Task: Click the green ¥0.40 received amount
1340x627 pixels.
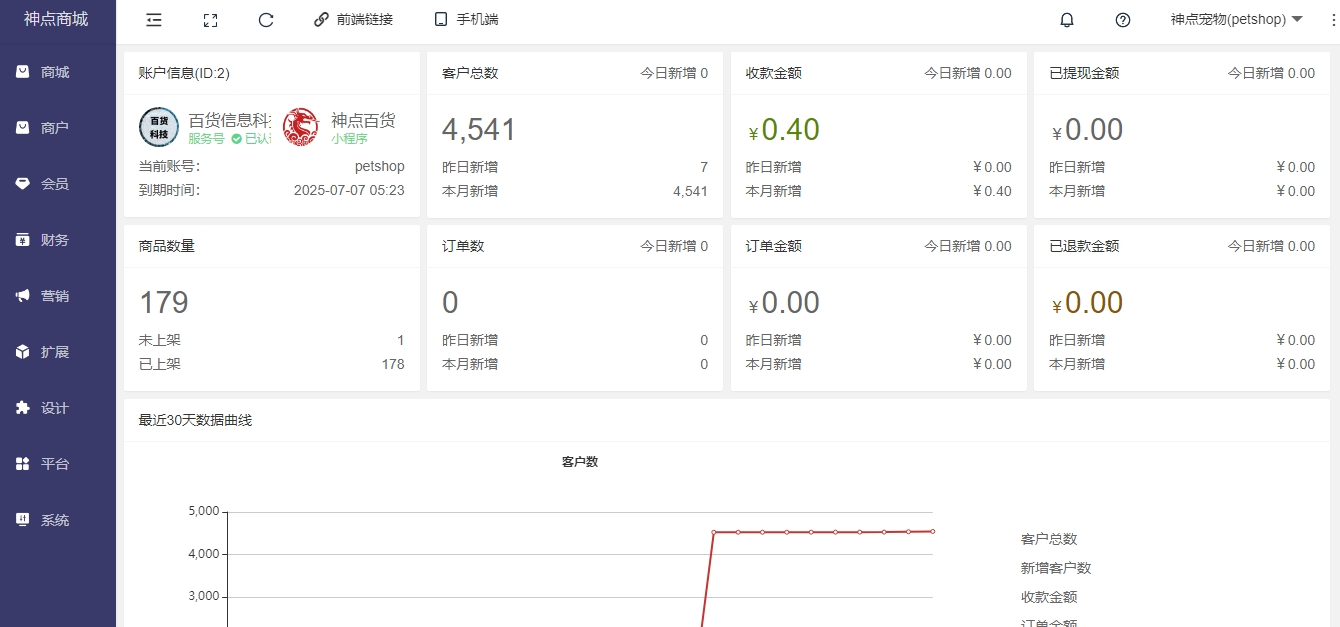Action: click(x=783, y=130)
